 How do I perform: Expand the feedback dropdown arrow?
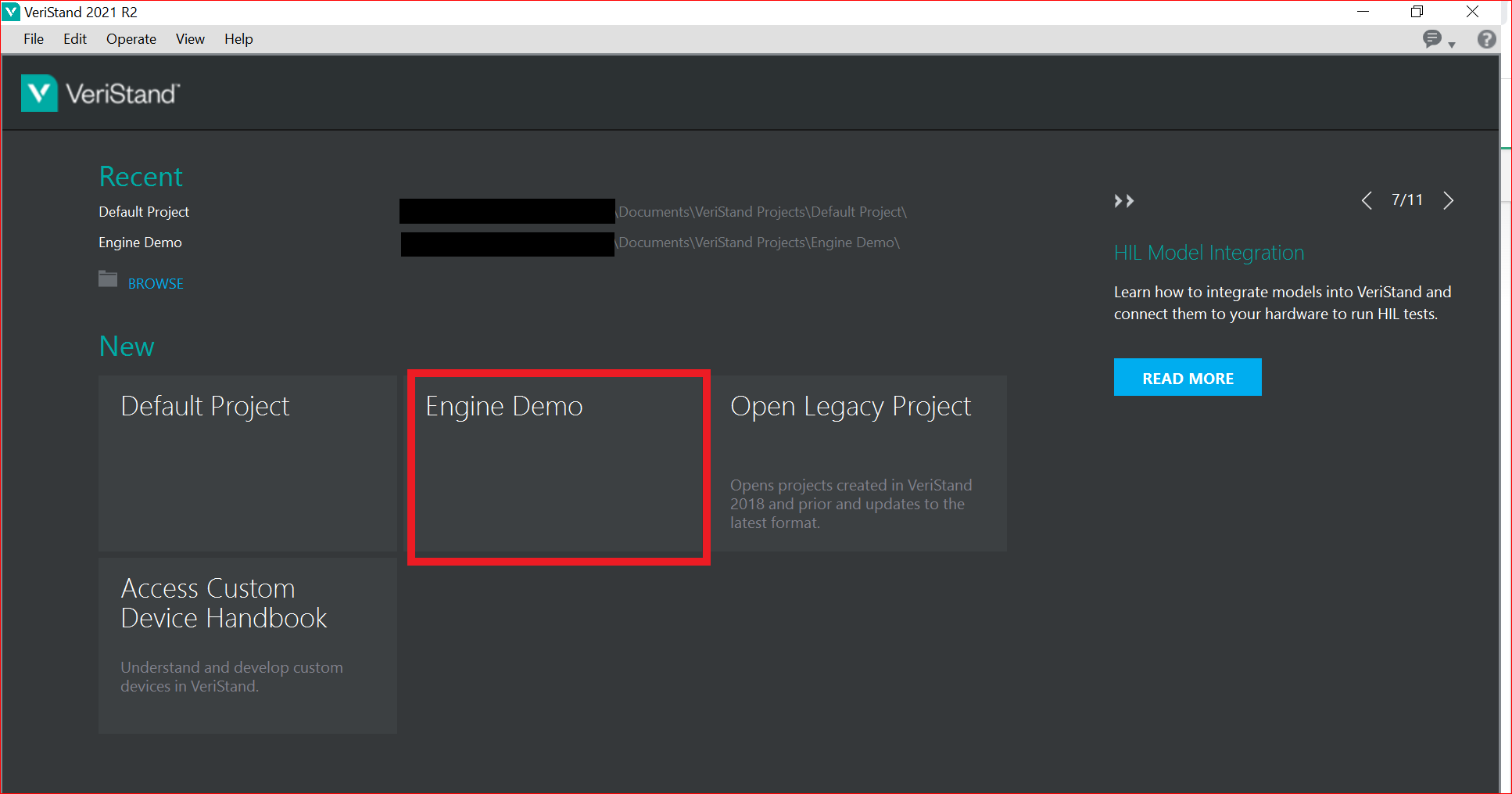1452,45
